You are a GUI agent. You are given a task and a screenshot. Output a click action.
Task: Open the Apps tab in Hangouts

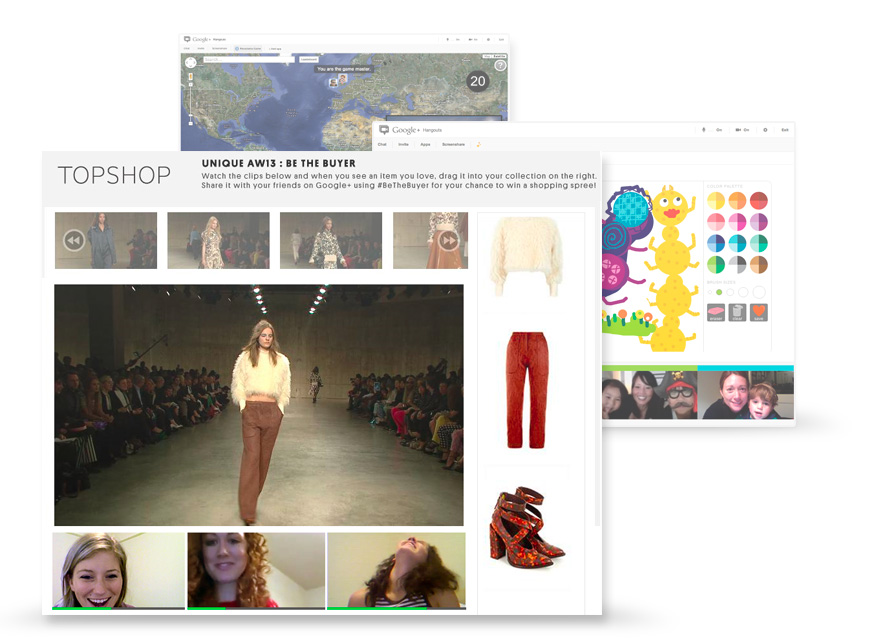click(423, 144)
